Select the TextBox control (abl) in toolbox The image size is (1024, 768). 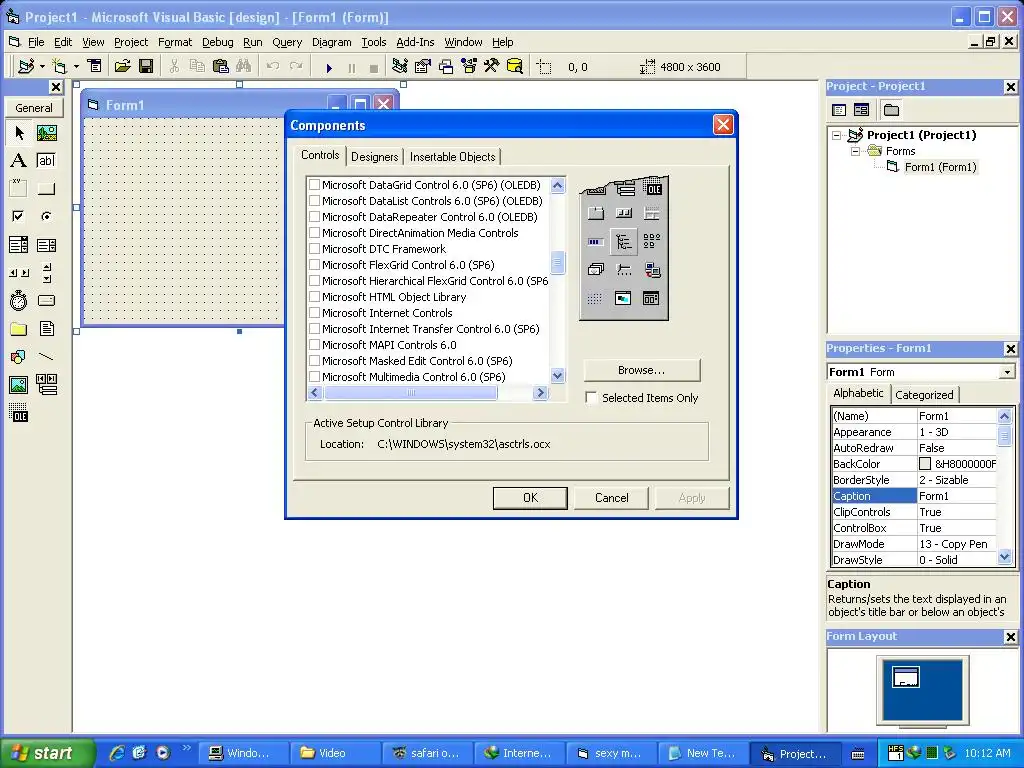[46, 161]
